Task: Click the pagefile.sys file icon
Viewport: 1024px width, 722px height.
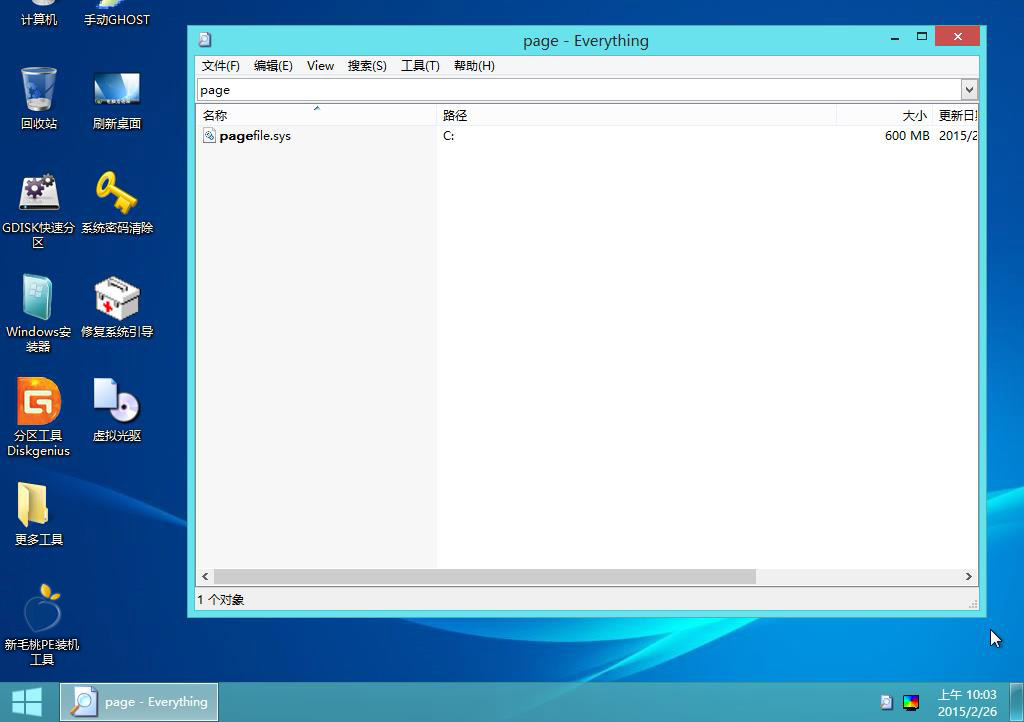Action: click(x=209, y=135)
